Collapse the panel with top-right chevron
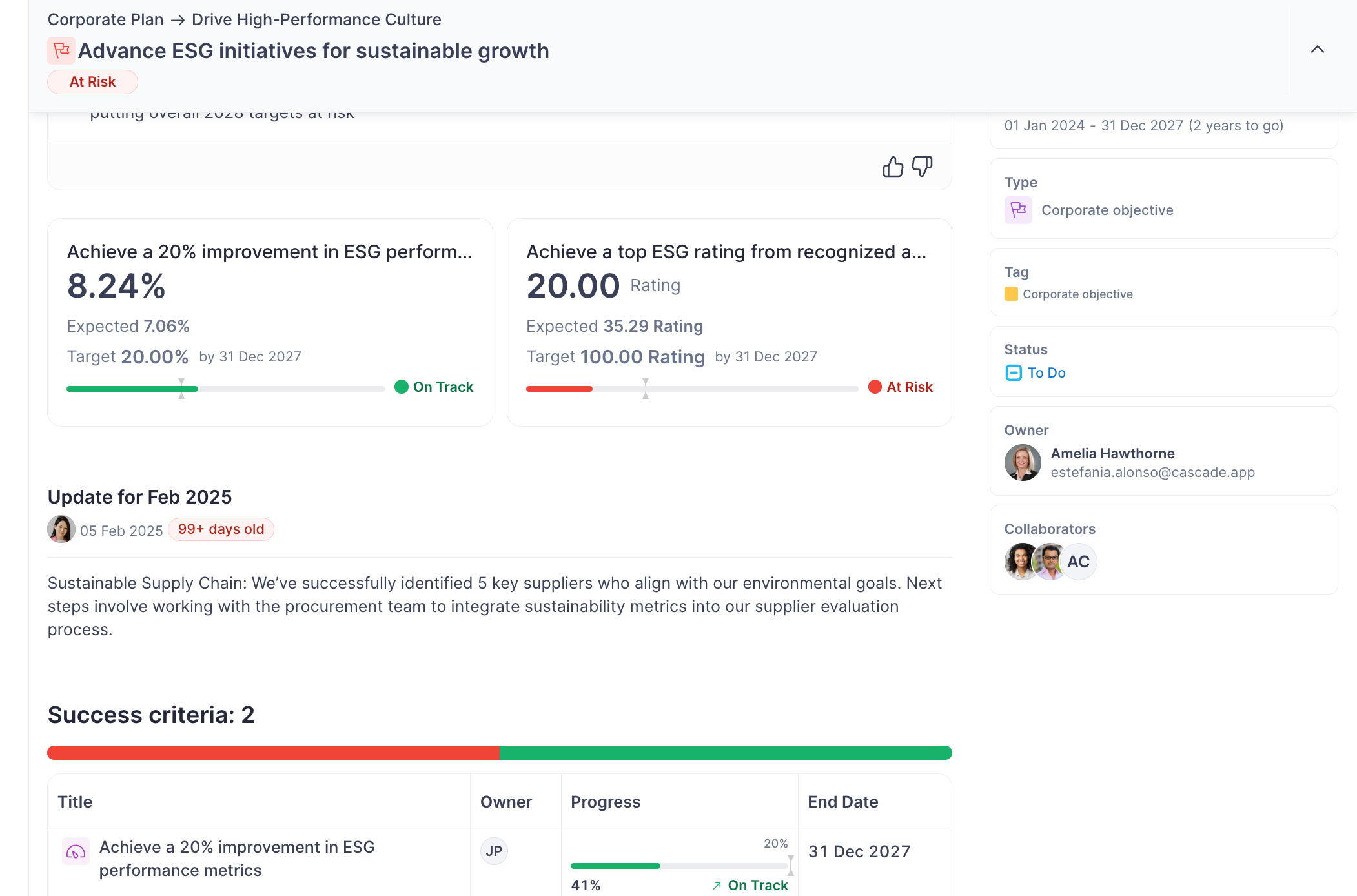 click(x=1318, y=50)
